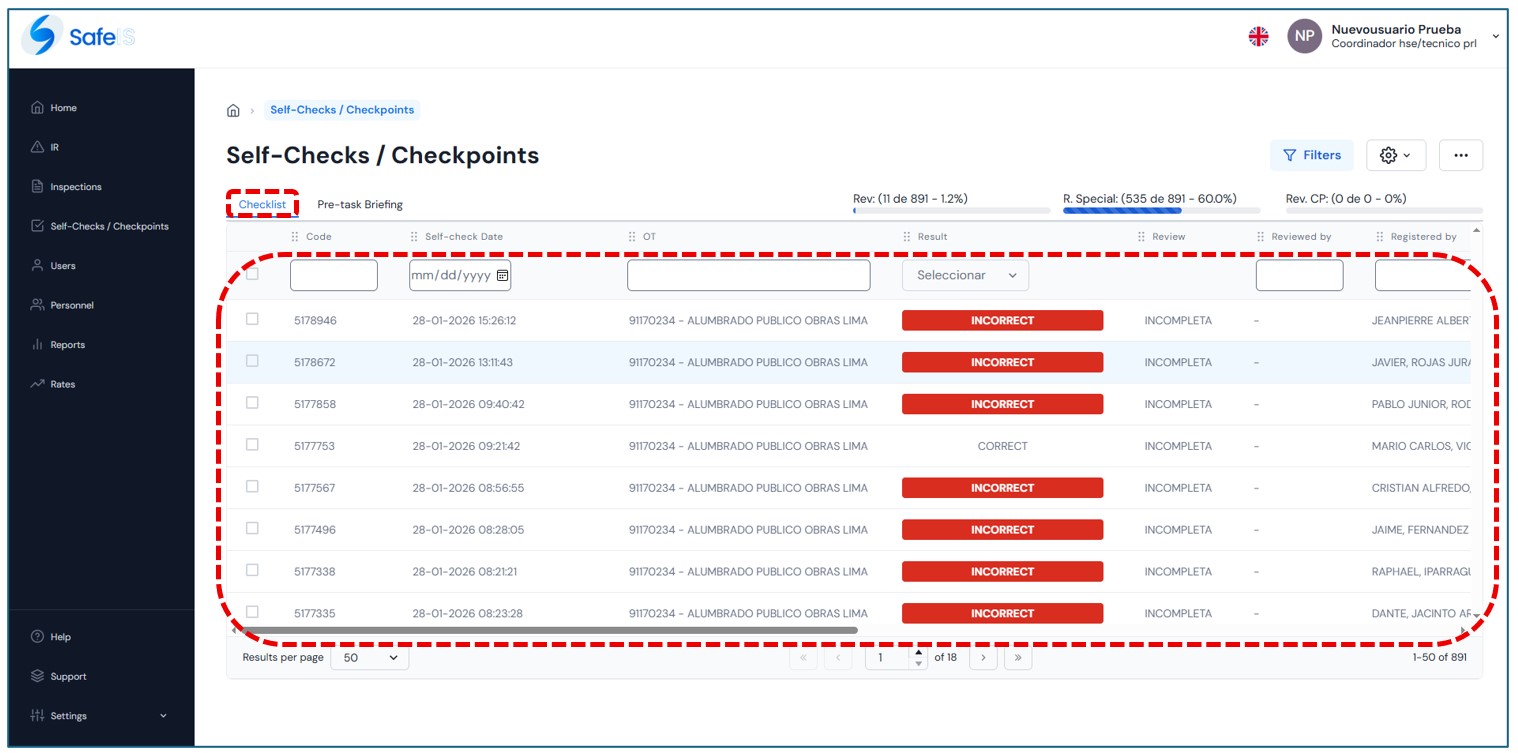Click the horizontal table scrollbar

point(545,631)
